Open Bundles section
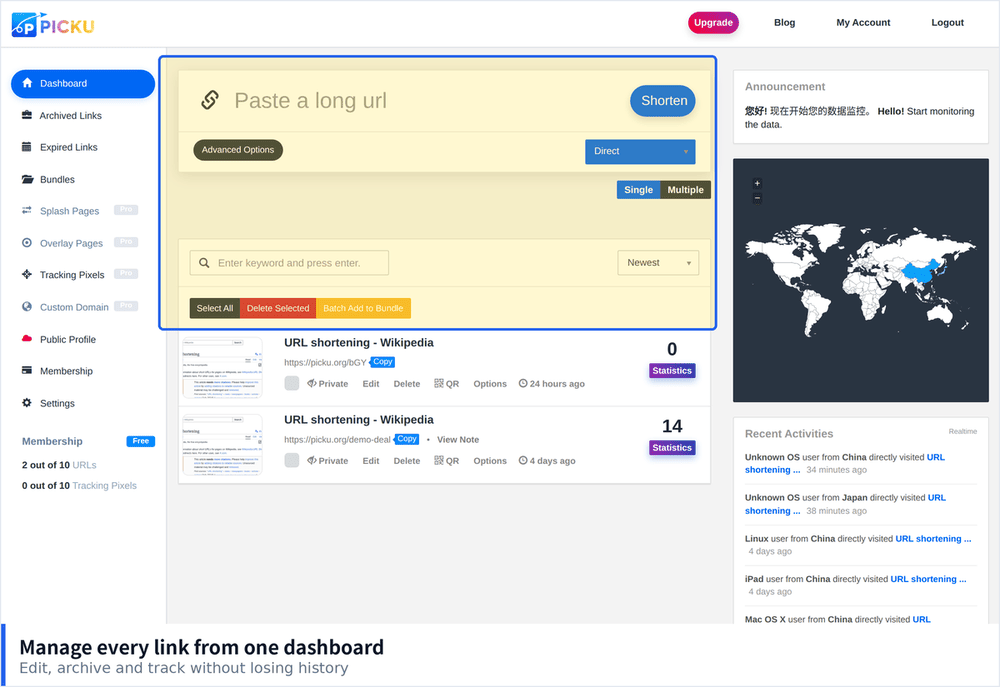The image size is (1000, 687). pyautogui.click(x=57, y=179)
